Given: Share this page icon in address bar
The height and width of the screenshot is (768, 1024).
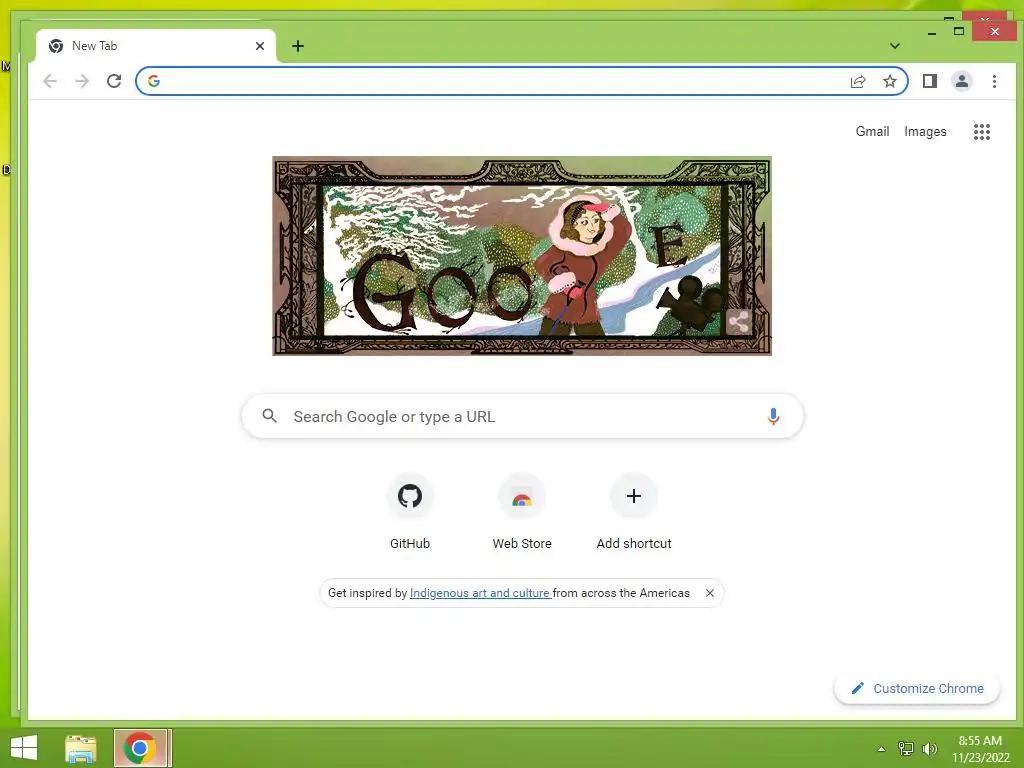Looking at the screenshot, I should point(857,81).
